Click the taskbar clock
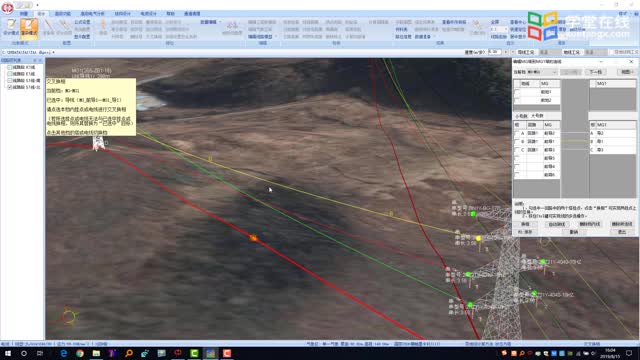 click(x=611, y=353)
